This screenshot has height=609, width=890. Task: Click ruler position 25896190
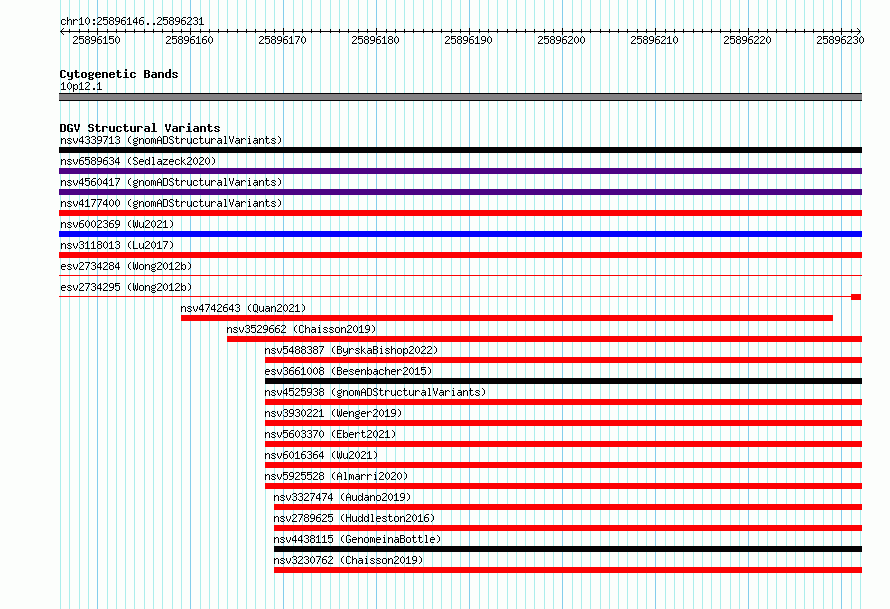469,40
